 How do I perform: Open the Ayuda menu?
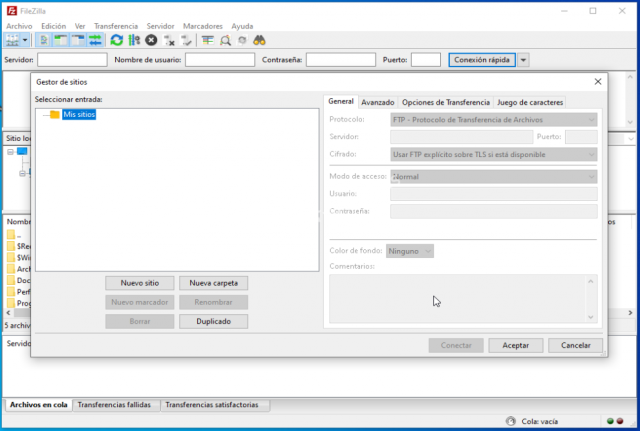click(x=242, y=26)
